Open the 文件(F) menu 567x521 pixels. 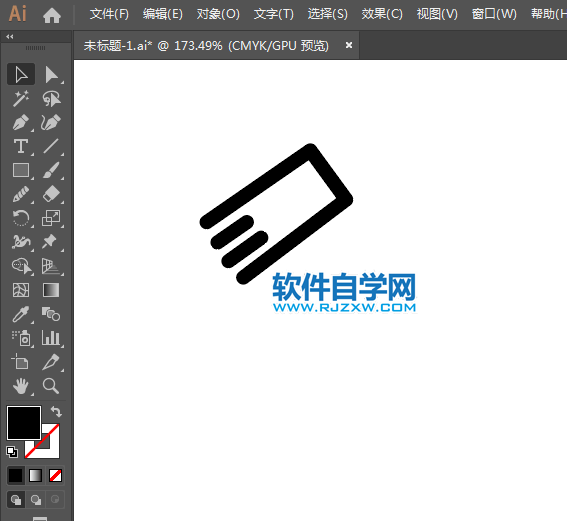coord(109,14)
